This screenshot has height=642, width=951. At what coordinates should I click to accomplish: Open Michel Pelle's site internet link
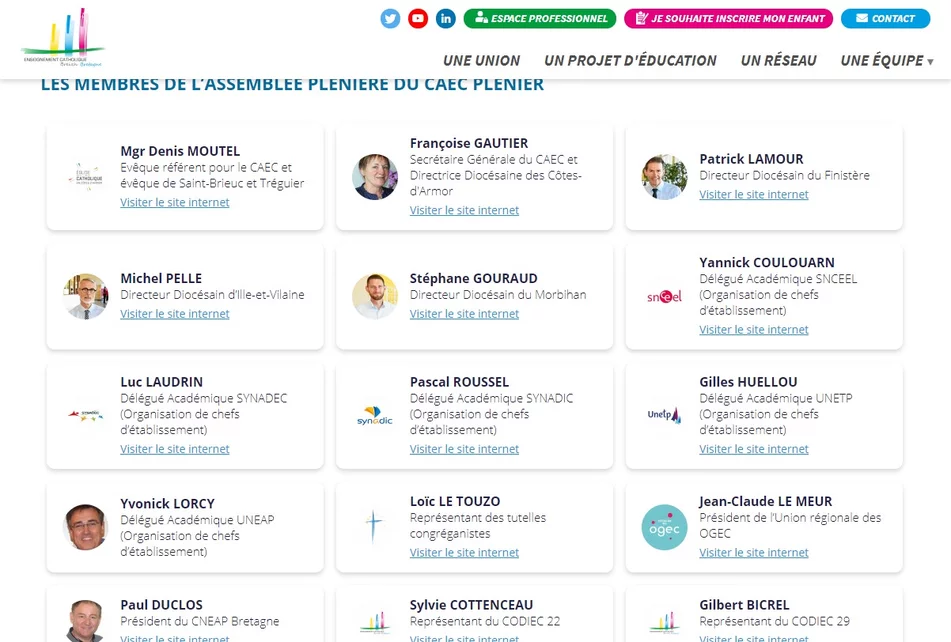click(175, 313)
